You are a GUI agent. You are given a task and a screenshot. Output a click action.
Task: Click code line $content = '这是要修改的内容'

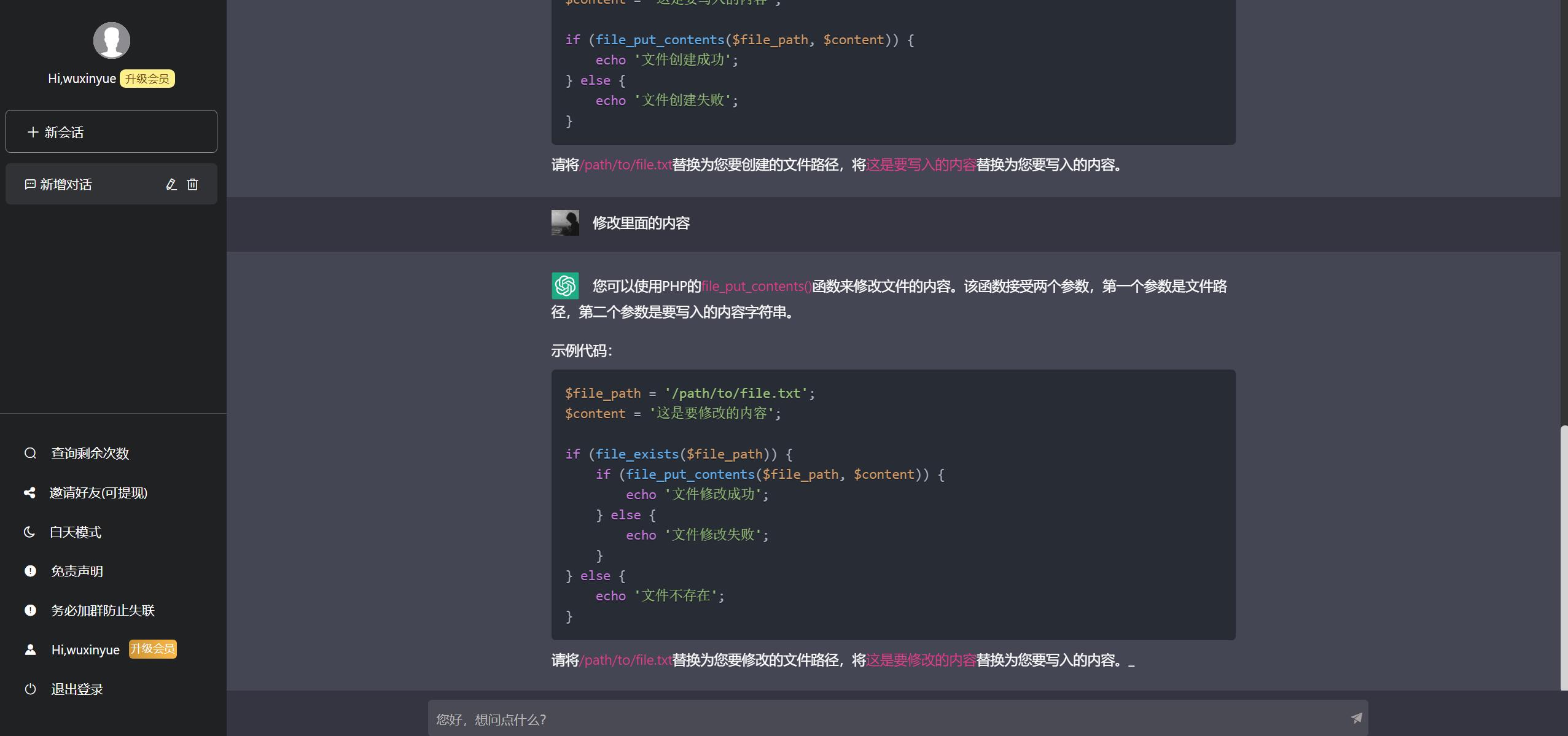[x=673, y=413]
